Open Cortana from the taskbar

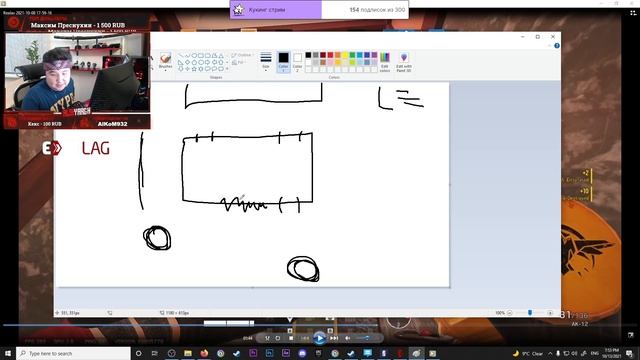coord(138,353)
